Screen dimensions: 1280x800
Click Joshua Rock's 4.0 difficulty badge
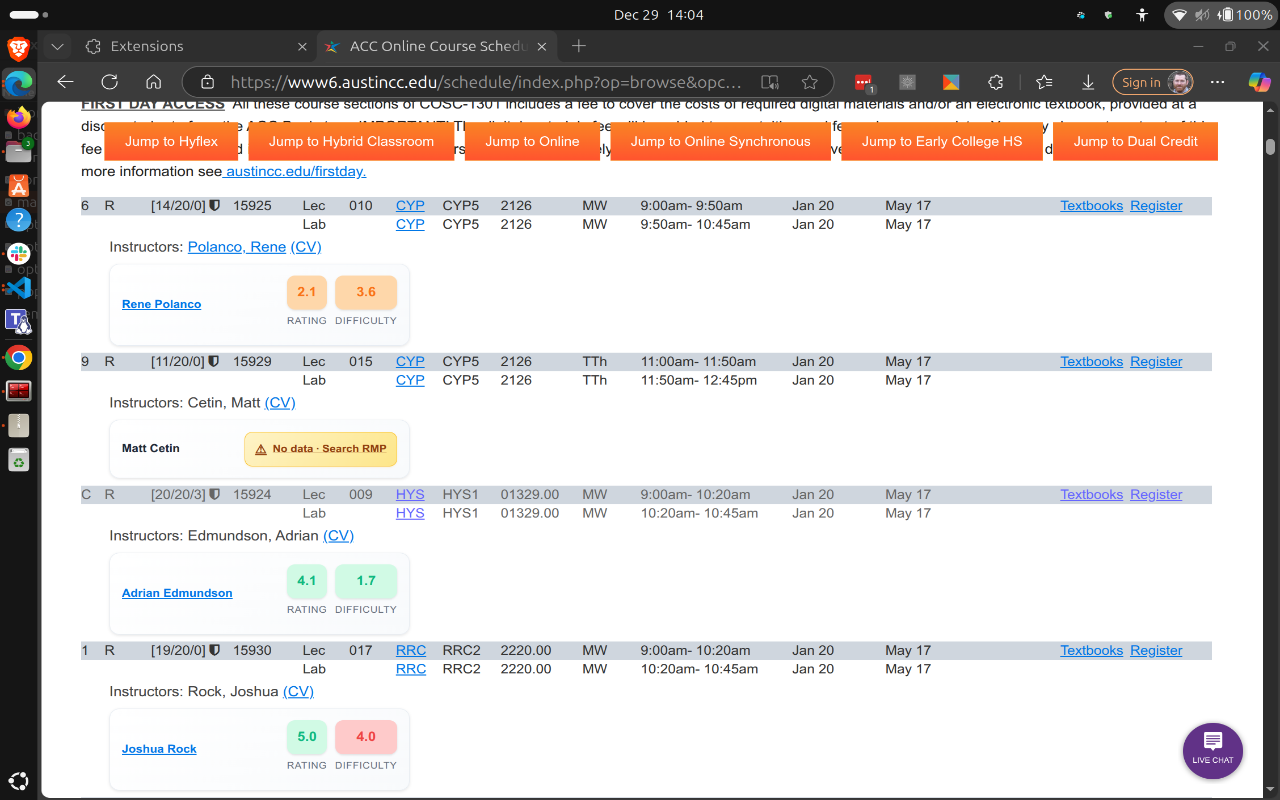(366, 737)
